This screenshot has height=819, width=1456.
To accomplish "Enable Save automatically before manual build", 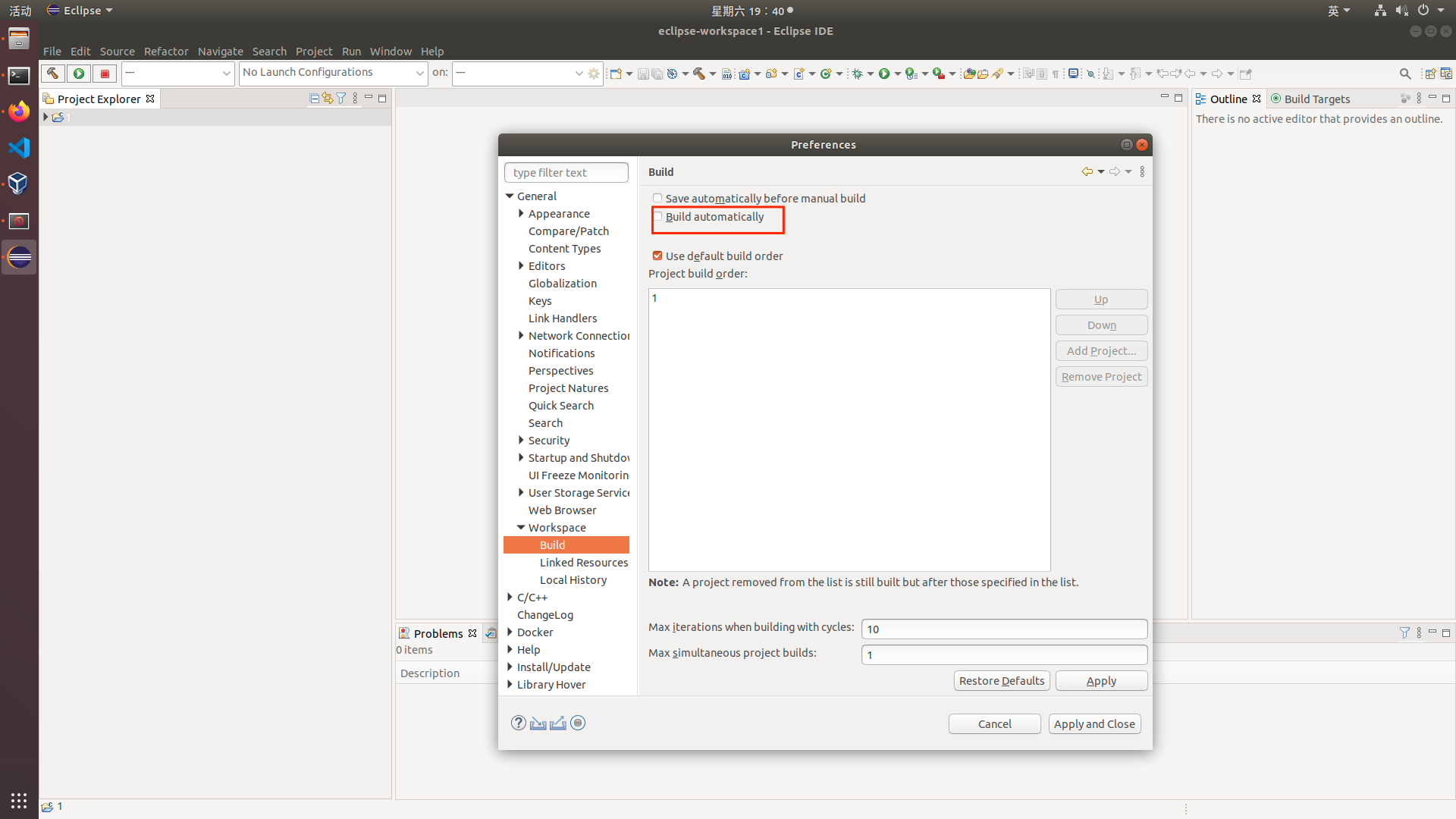I will [x=657, y=199].
